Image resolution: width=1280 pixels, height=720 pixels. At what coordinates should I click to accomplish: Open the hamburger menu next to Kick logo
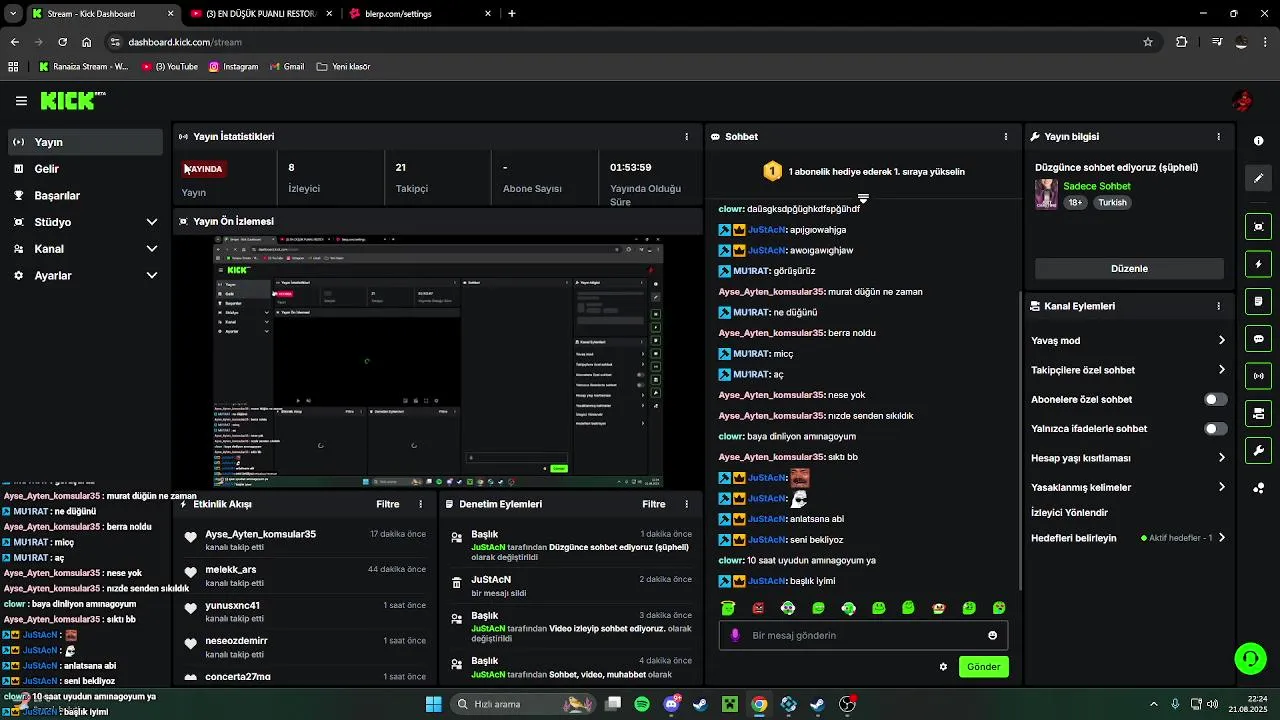click(x=21, y=101)
